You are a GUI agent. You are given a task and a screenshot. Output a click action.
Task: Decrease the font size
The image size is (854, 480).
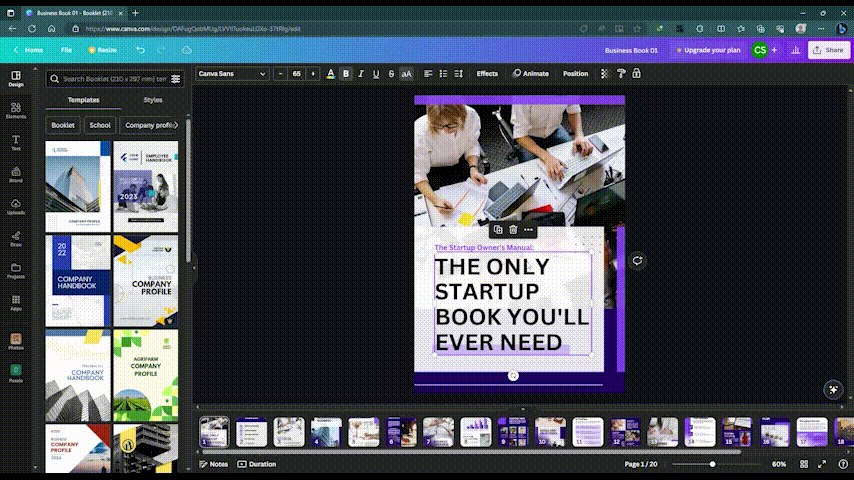[x=280, y=74]
